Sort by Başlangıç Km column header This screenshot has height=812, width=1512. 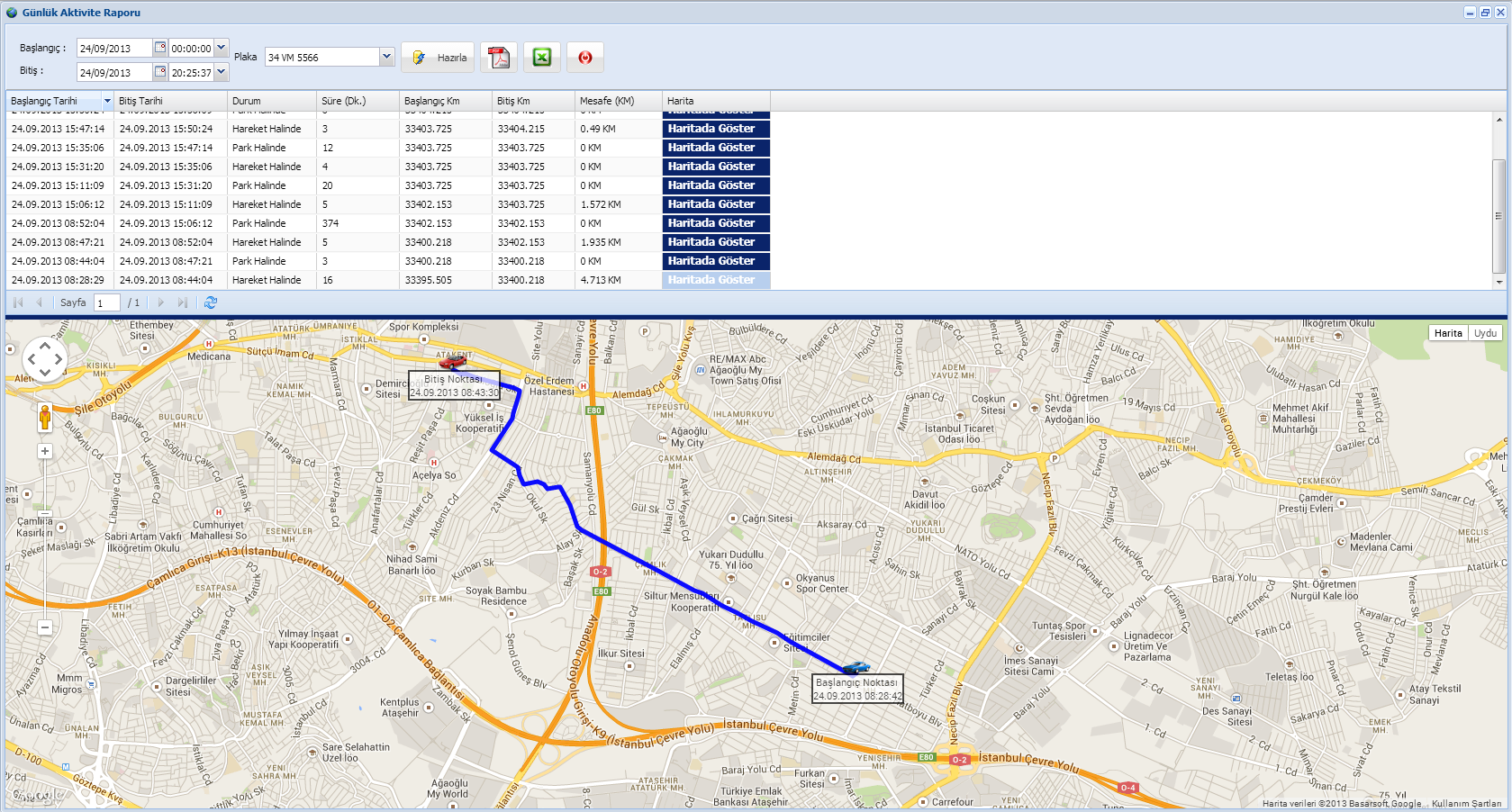(446, 101)
